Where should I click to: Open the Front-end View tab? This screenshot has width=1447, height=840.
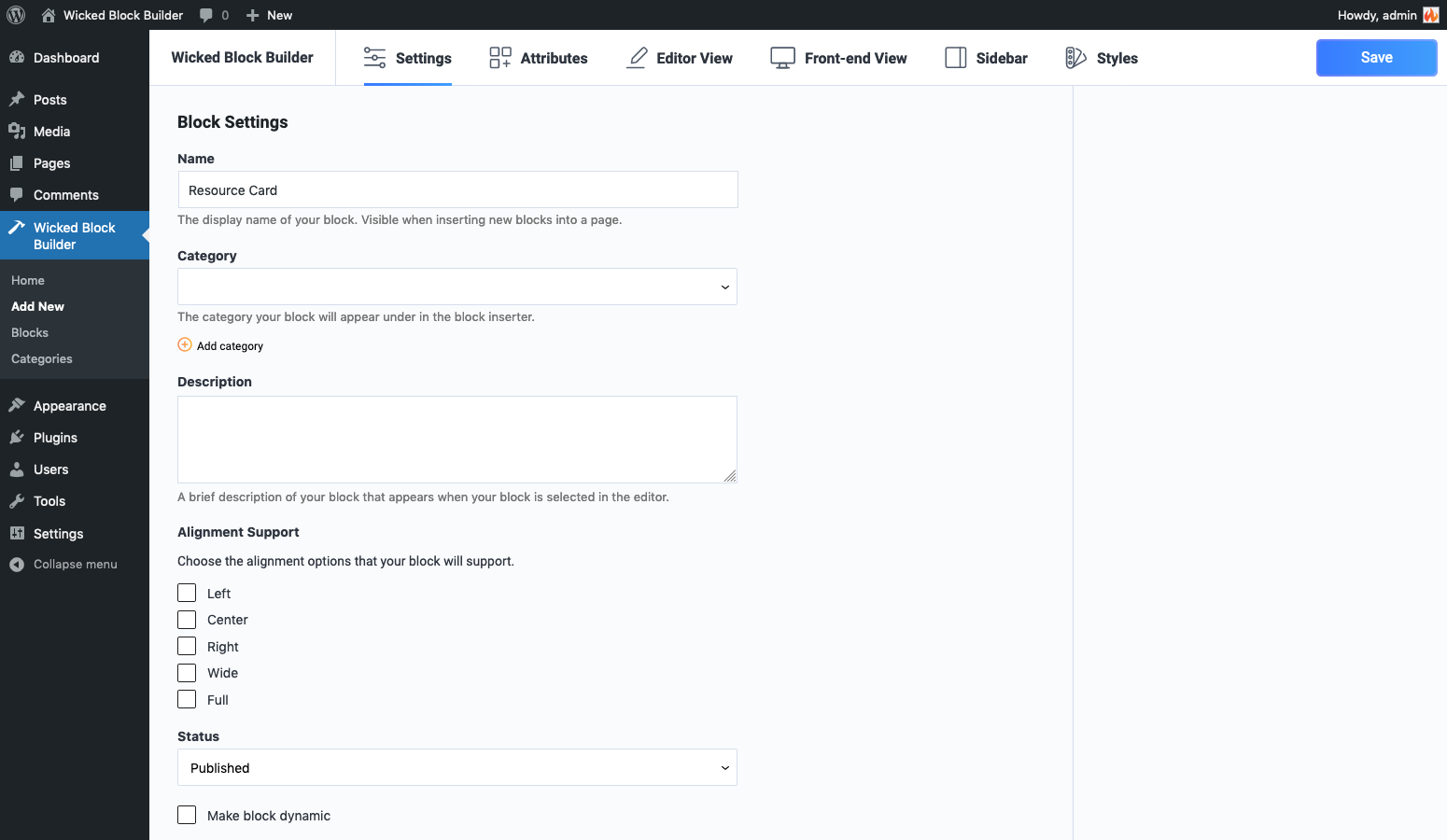[838, 58]
